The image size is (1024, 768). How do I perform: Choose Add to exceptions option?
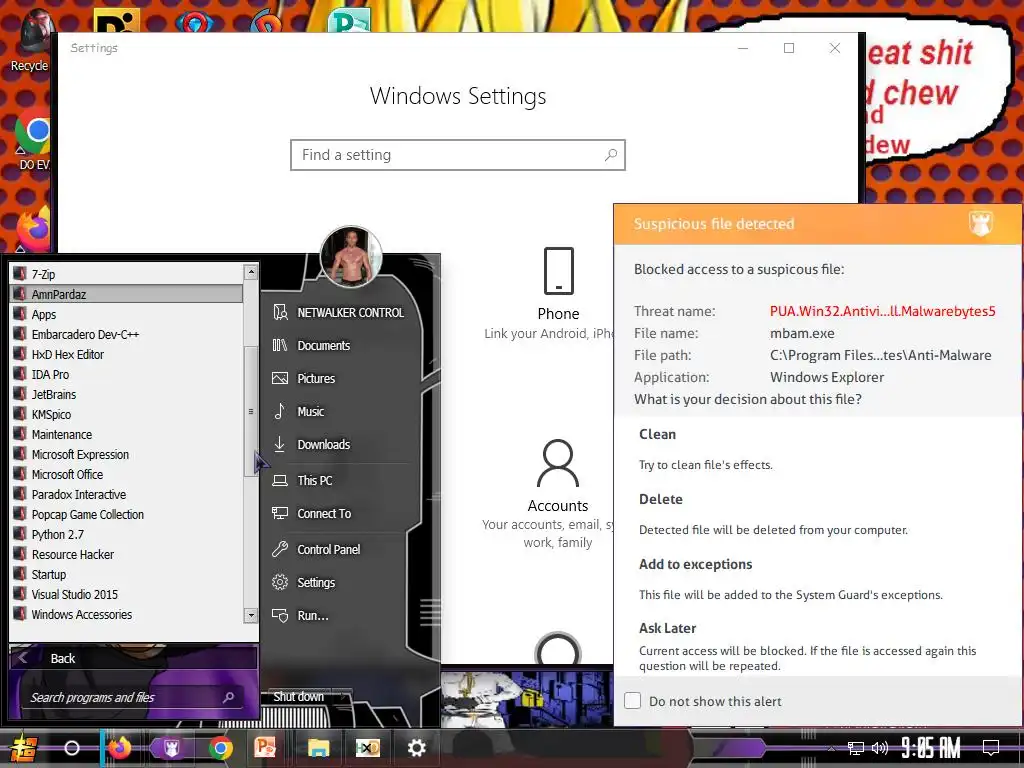click(x=816, y=579)
